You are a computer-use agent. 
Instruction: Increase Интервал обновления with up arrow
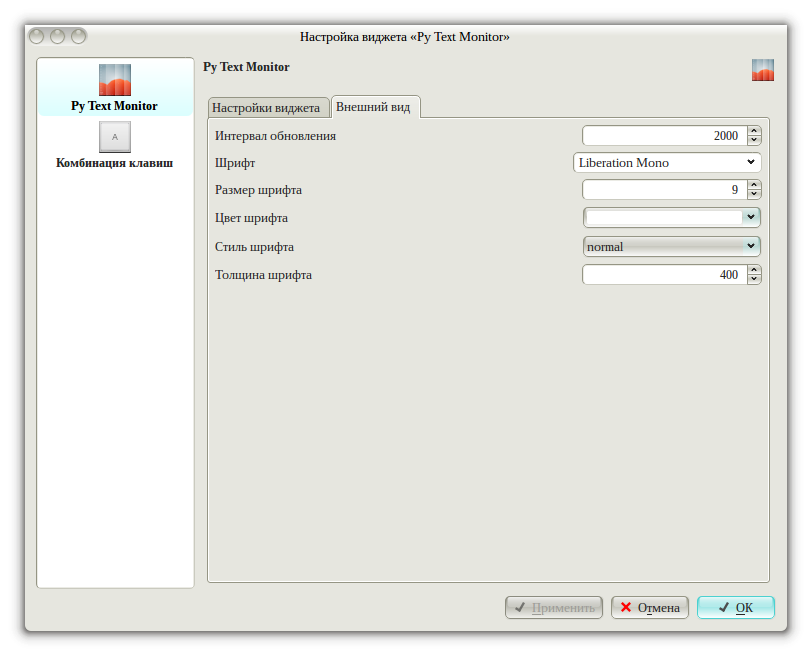[x=754, y=131]
